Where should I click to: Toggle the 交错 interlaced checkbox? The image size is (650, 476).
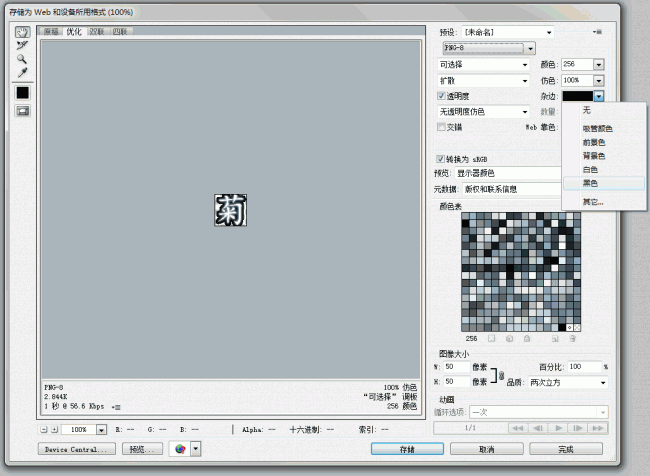pos(441,127)
